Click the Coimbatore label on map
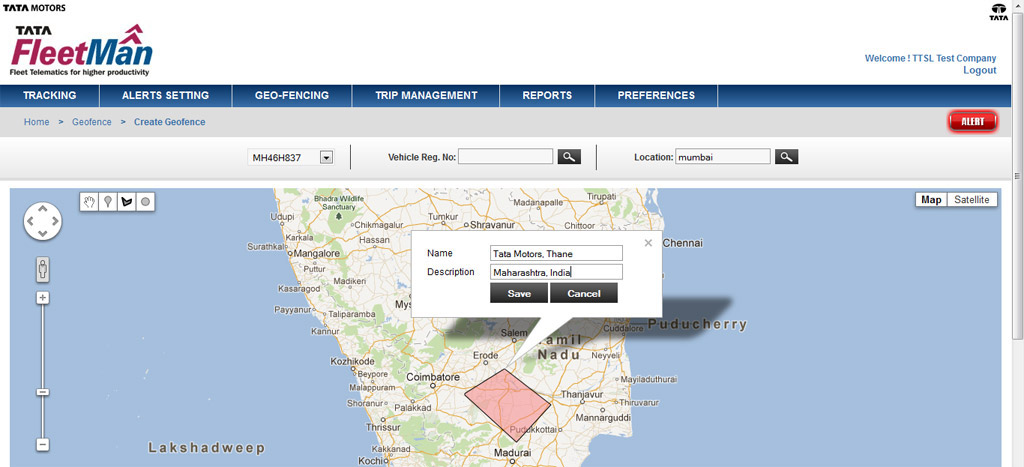 point(434,378)
